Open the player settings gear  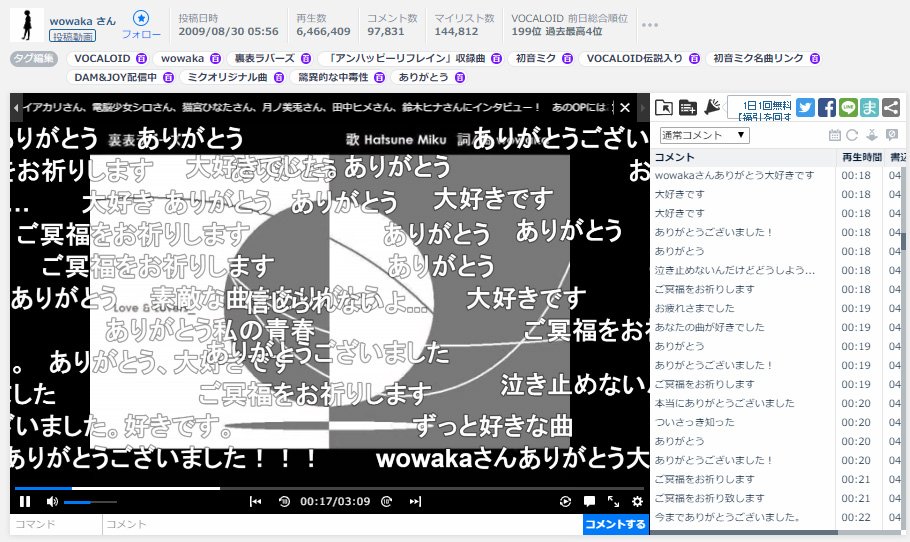[637, 501]
